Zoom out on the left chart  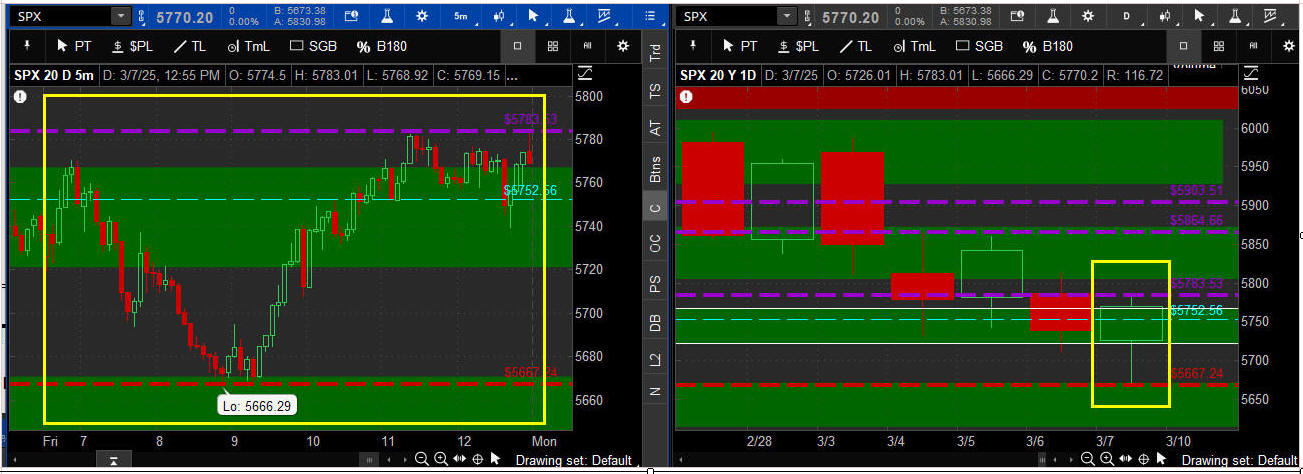[x=421, y=459]
